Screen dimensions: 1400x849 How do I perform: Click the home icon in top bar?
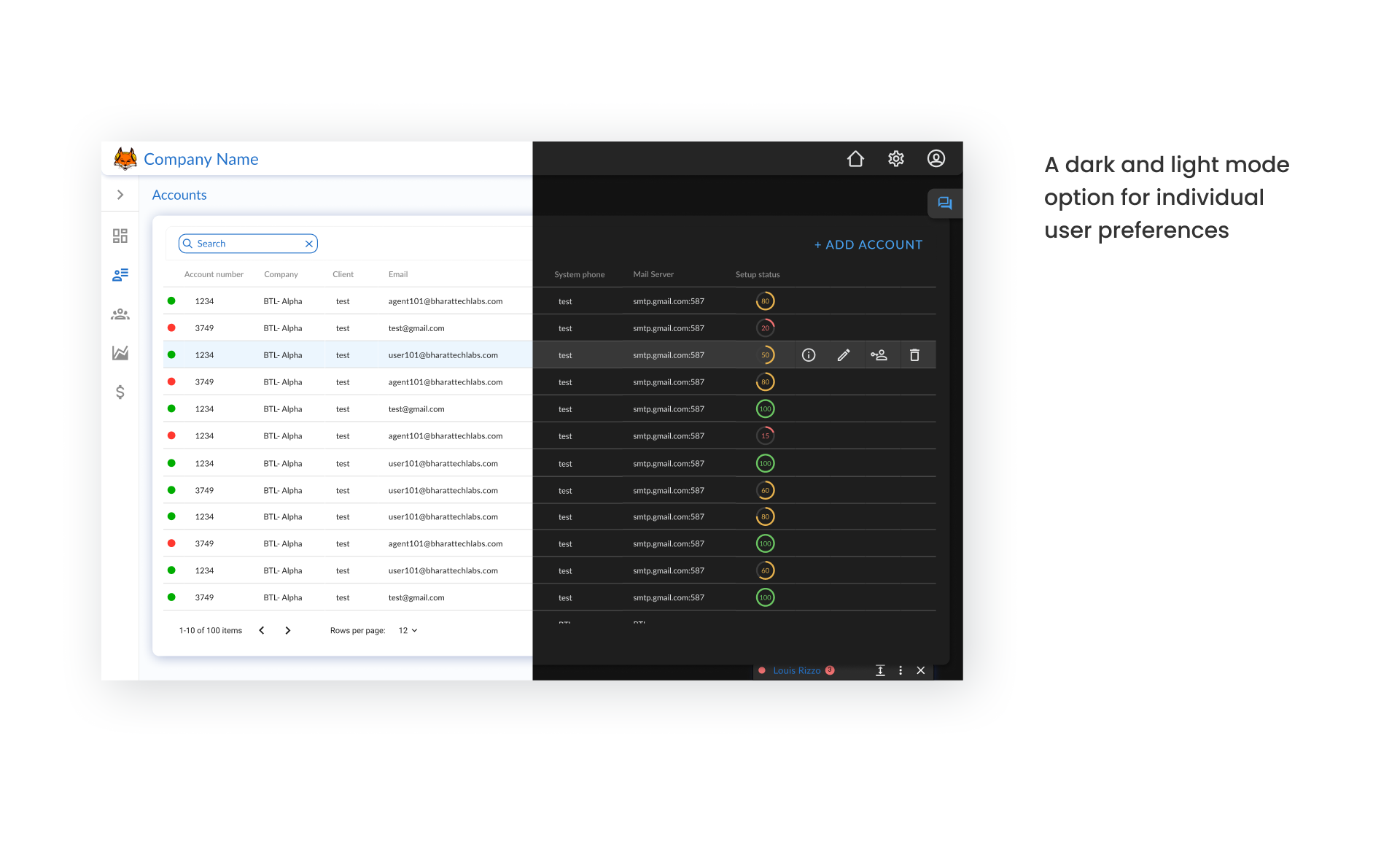pos(855,159)
